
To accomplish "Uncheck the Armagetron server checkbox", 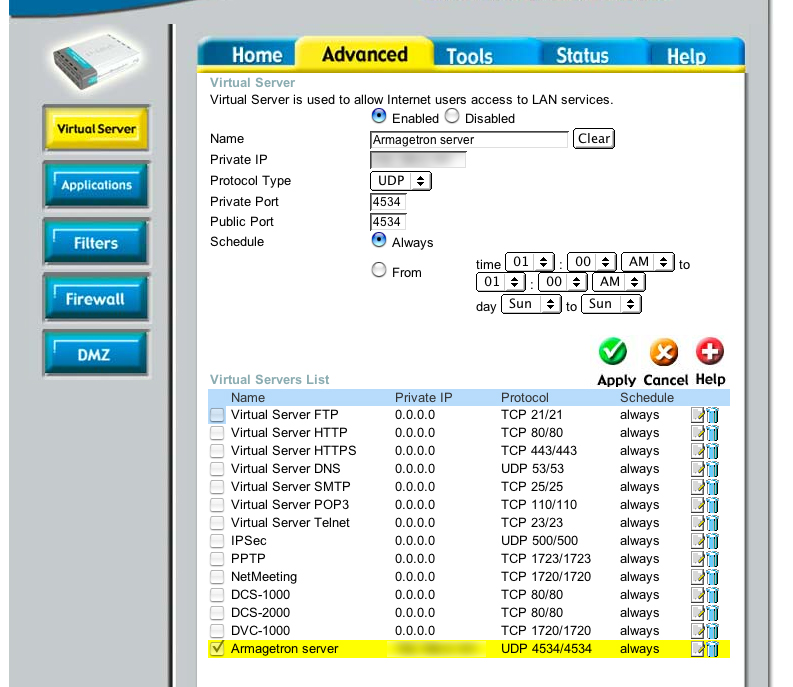I will pos(217,649).
